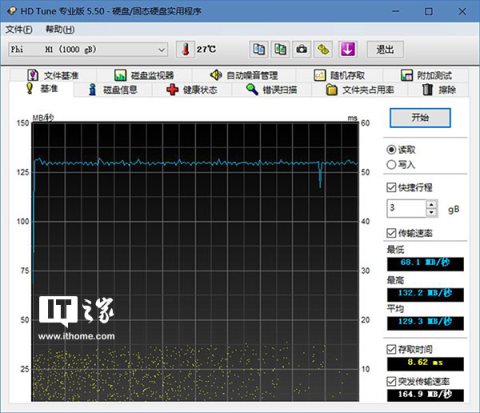480x413 pixels.
Task: Click the purple download arrow icon
Action: (348, 49)
